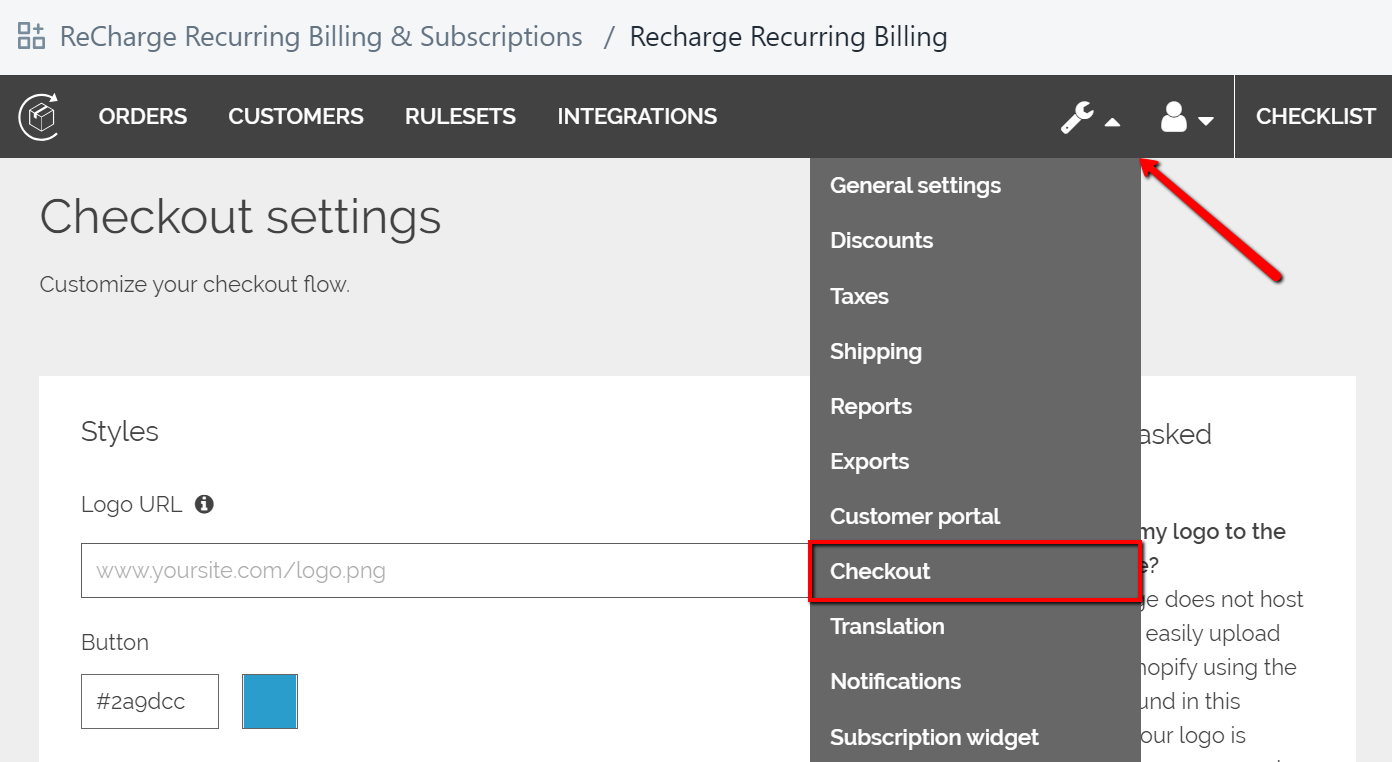Click ReCharge Recurring Billing & Subscriptions breadcrumb

(321, 37)
